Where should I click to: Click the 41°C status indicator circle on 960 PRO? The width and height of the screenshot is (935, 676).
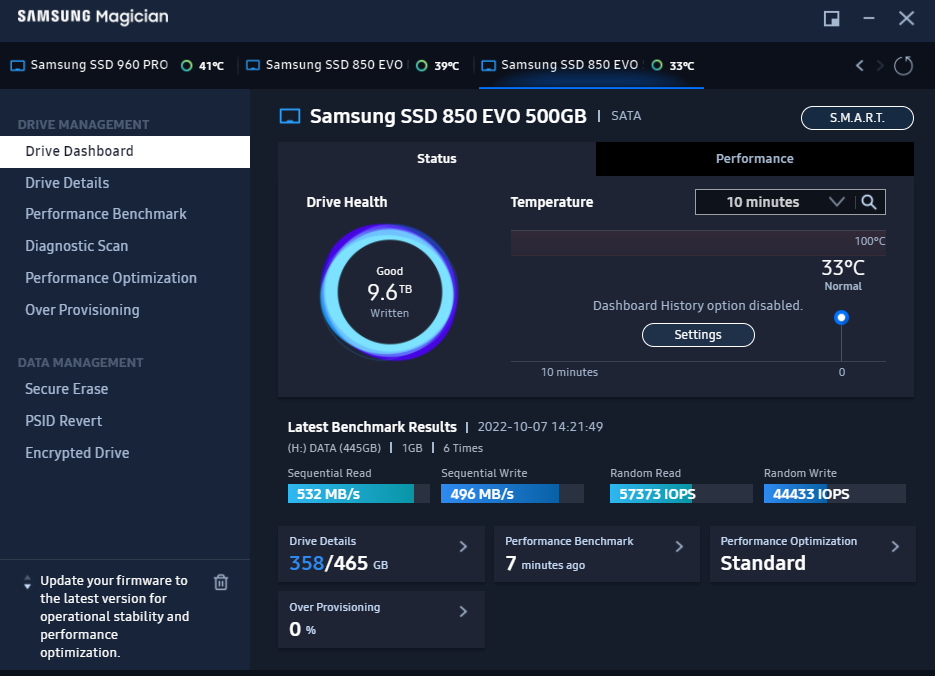click(187, 66)
